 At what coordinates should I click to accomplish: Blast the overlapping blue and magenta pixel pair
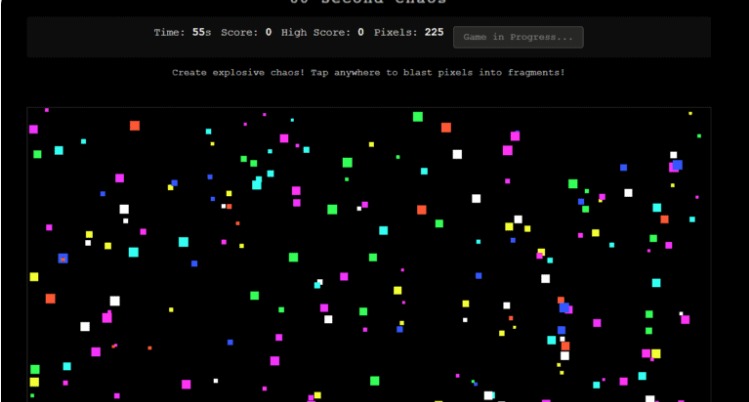(676, 166)
